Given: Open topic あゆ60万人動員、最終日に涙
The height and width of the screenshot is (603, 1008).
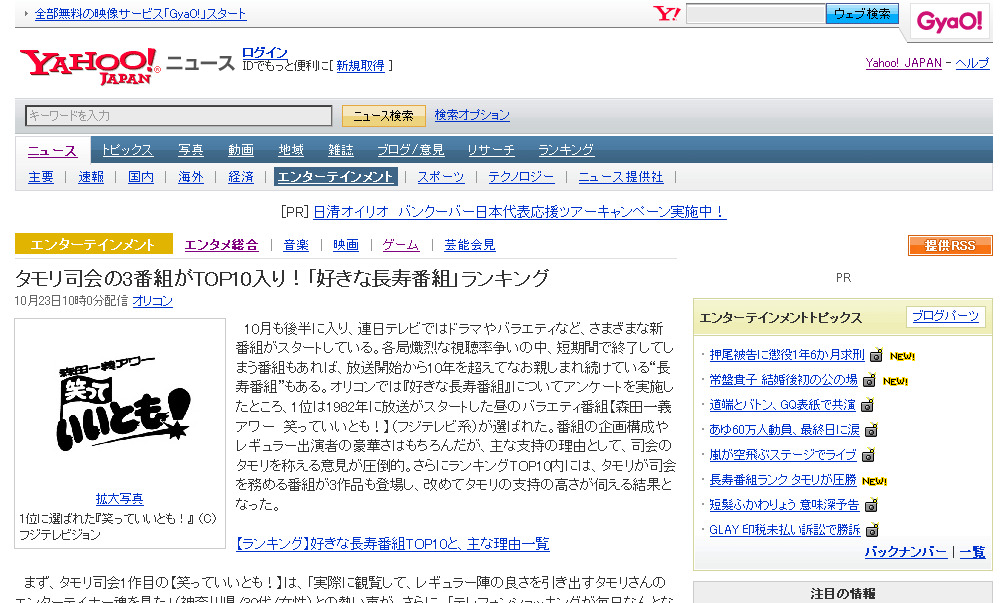Looking at the screenshot, I should pos(784,430).
